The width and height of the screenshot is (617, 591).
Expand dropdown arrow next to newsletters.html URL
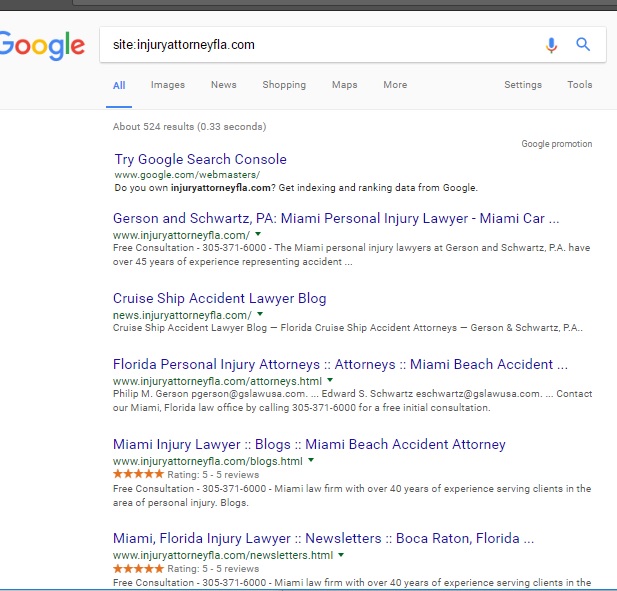341,554
